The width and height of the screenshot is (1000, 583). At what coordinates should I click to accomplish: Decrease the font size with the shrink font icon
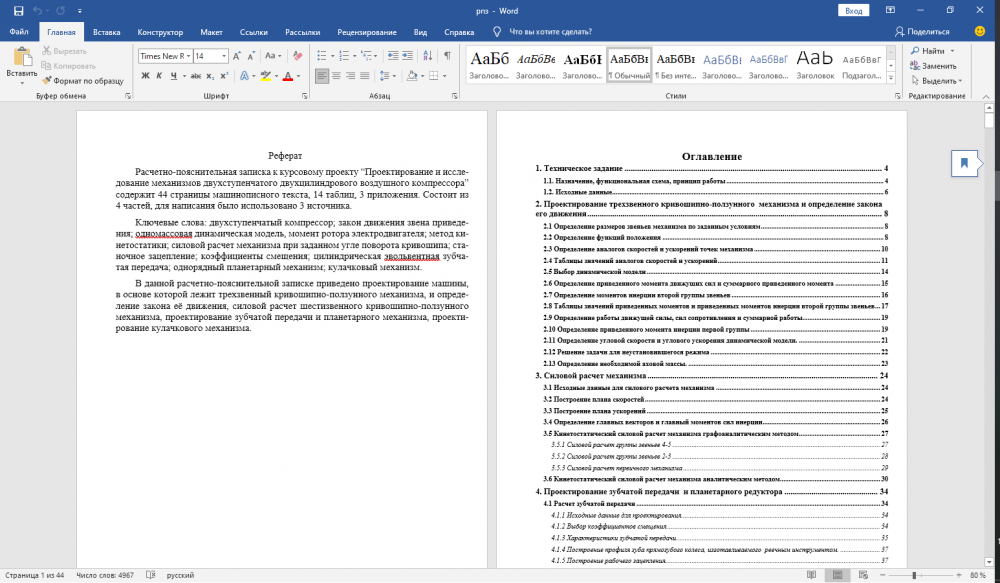coord(251,56)
